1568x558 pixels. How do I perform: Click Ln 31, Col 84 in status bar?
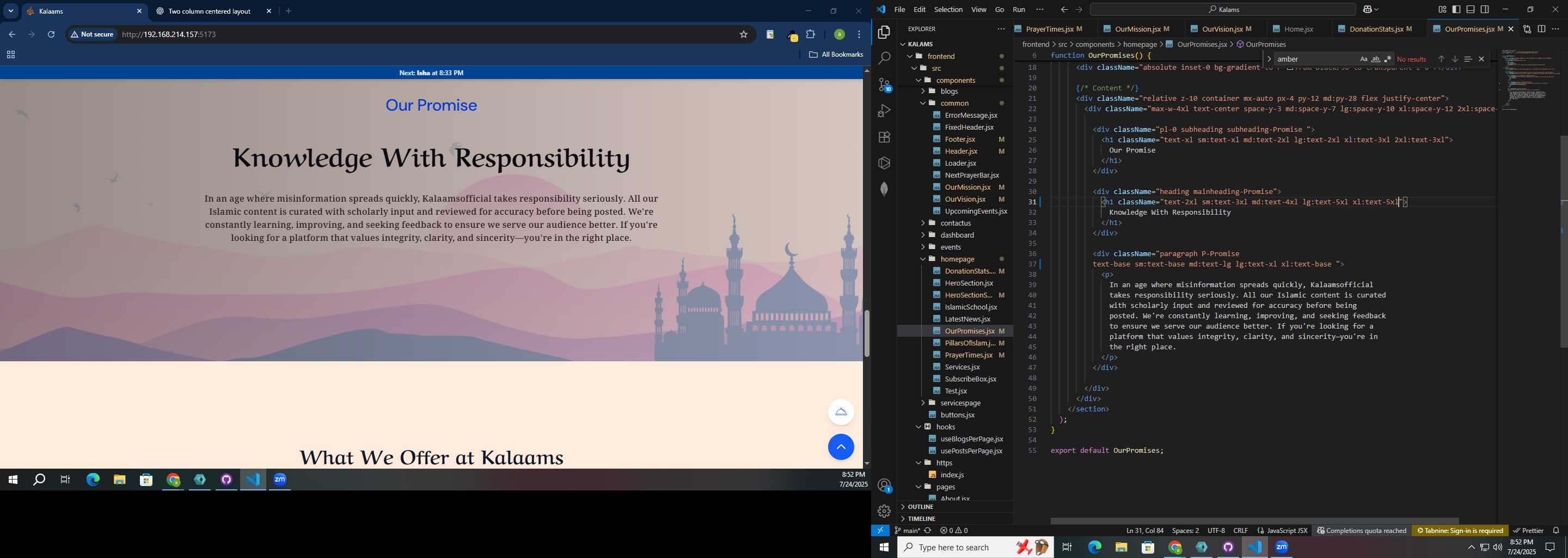(1144, 531)
